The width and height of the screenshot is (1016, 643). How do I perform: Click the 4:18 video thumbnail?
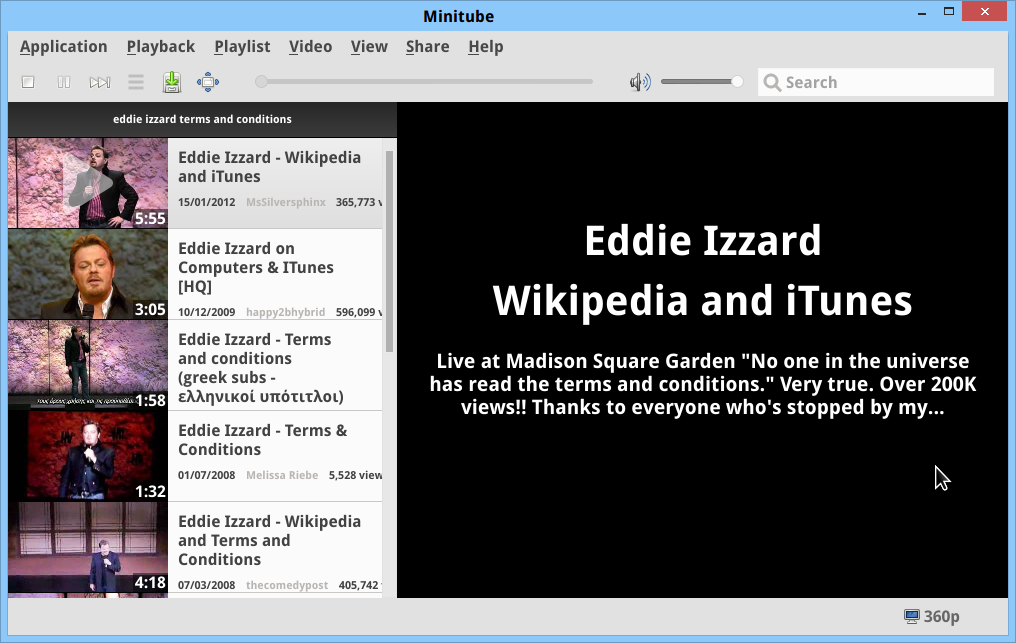[x=88, y=546]
